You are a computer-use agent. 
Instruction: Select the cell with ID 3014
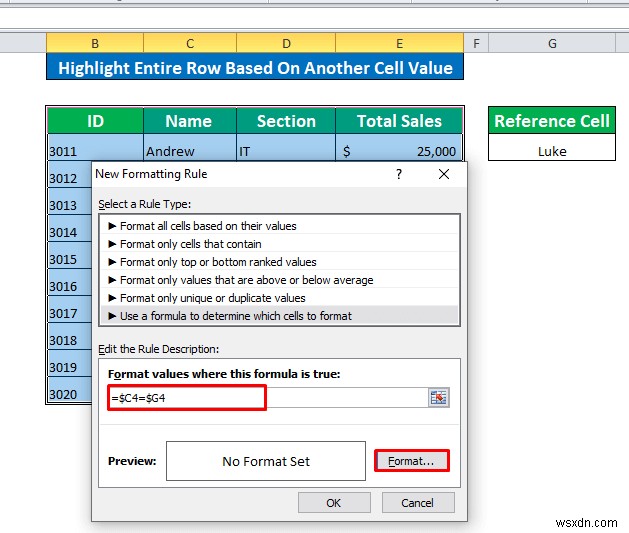(69, 229)
